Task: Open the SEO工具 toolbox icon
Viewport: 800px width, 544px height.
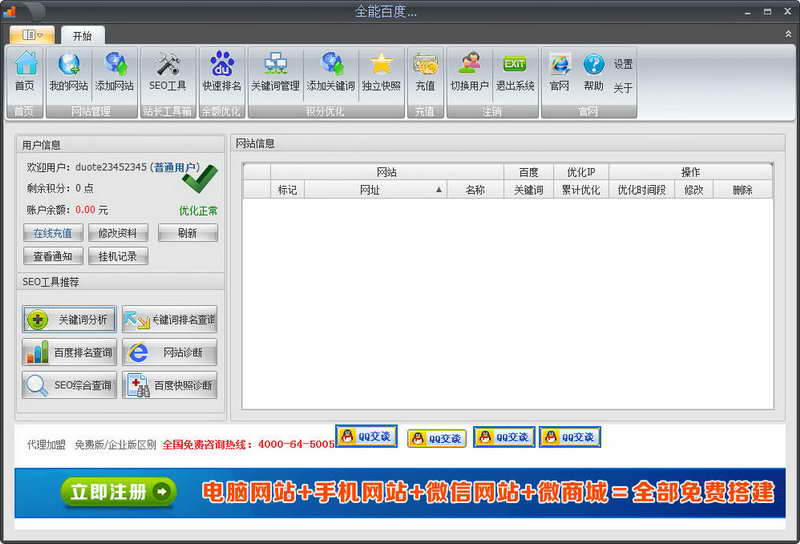Action: 167,71
